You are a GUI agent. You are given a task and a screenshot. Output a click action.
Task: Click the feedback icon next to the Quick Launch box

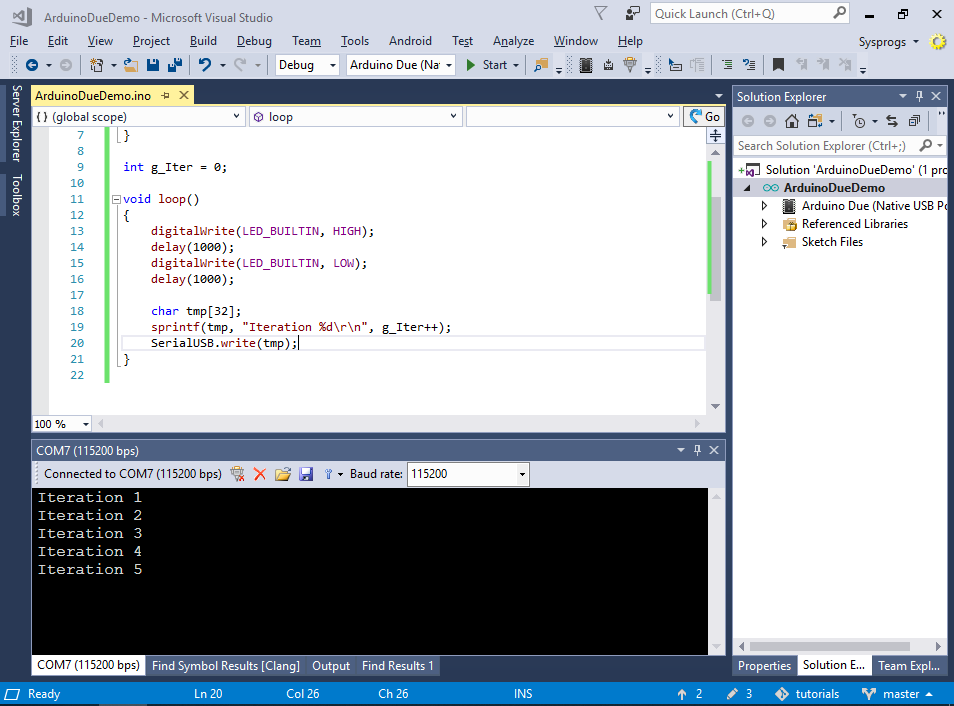[633, 13]
